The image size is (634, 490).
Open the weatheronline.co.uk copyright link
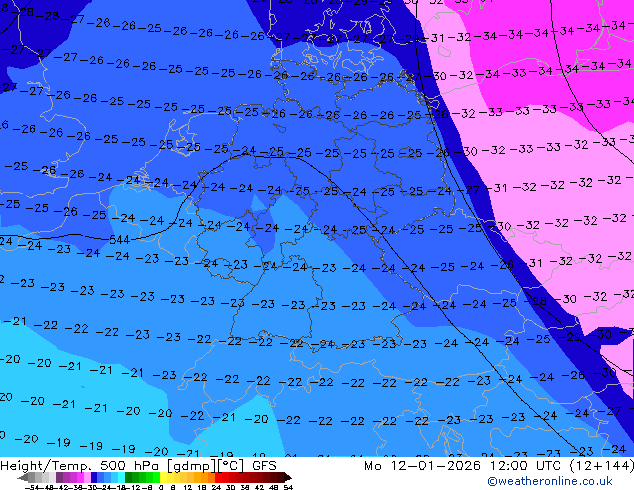(550, 481)
